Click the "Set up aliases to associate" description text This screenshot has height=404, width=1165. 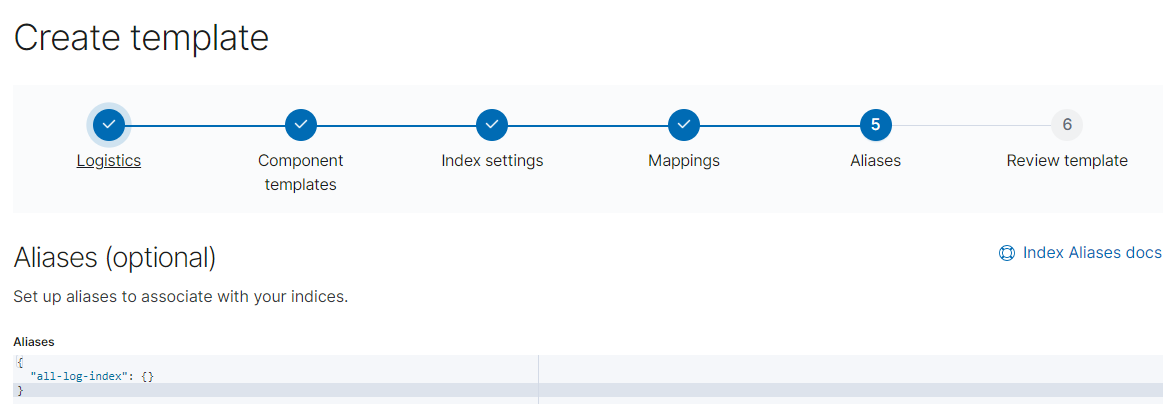point(181,297)
